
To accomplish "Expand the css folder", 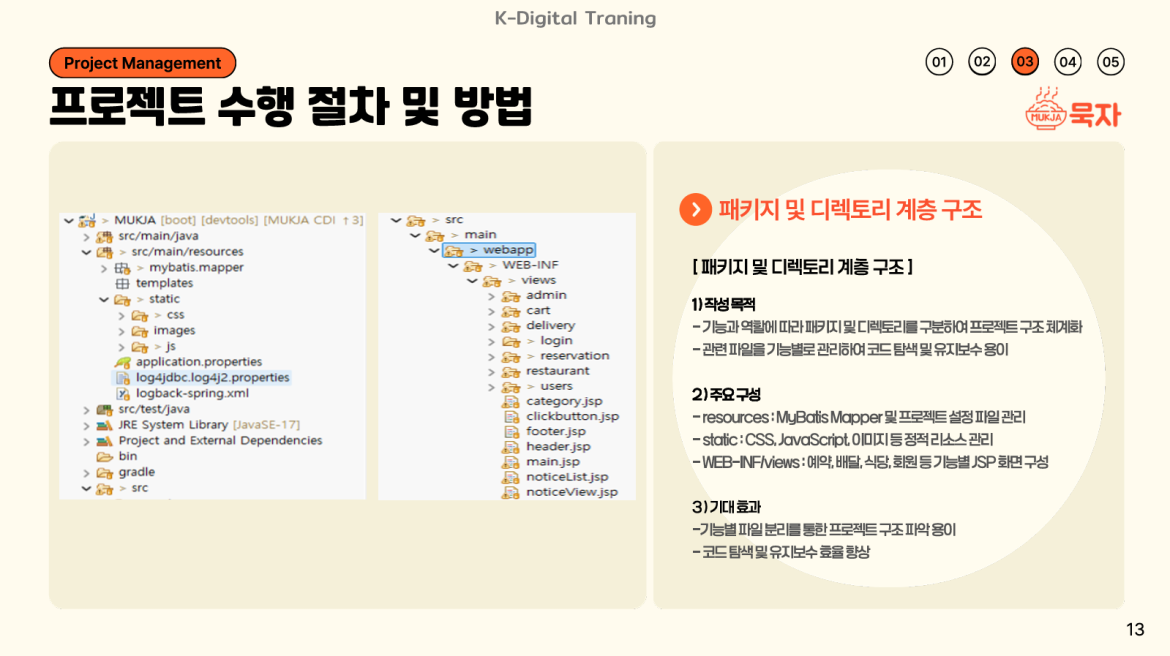I will pyautogui.click(x=122, y=316).
